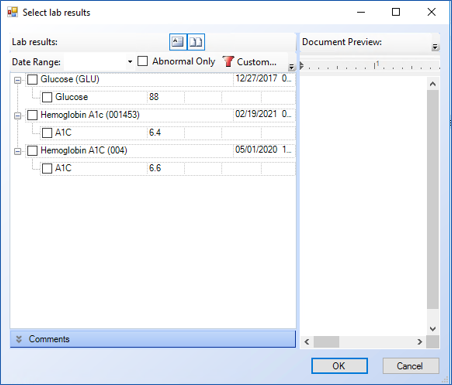Click the app icon in the title bar
This screenshot has height=385, width=452.
pyautogui.click(x=12, y=12)
